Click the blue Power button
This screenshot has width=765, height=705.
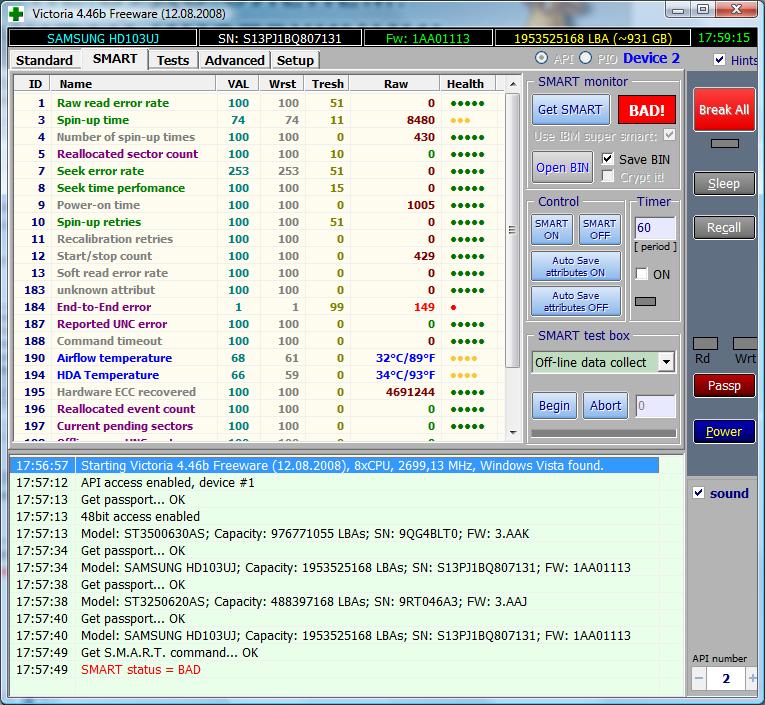pos(723,432)
